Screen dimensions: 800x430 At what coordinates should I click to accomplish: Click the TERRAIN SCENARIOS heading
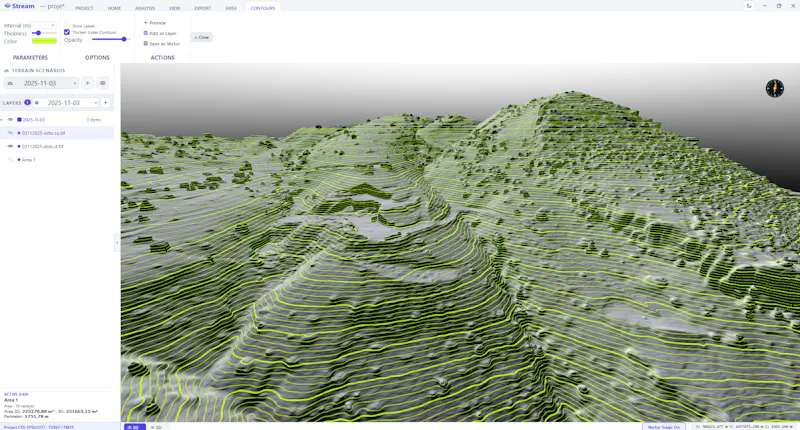[x=38, y=70]
